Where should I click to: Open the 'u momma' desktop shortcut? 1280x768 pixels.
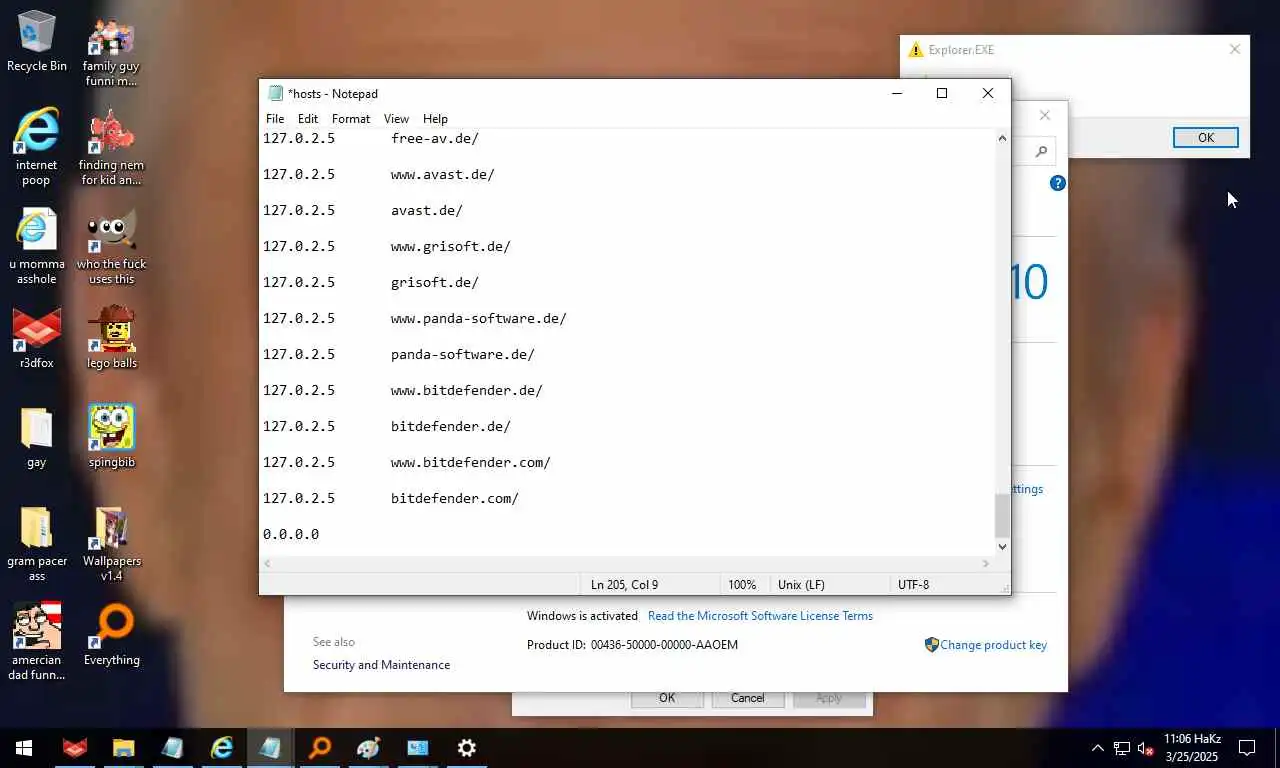[36, 245]
